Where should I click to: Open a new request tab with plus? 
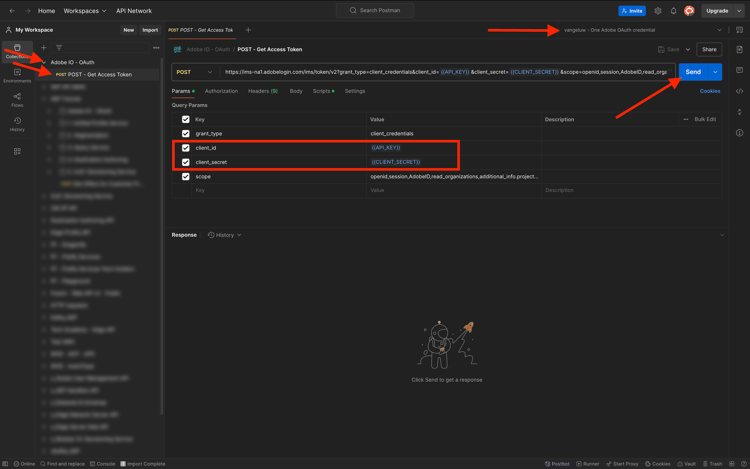coord(248,30)
